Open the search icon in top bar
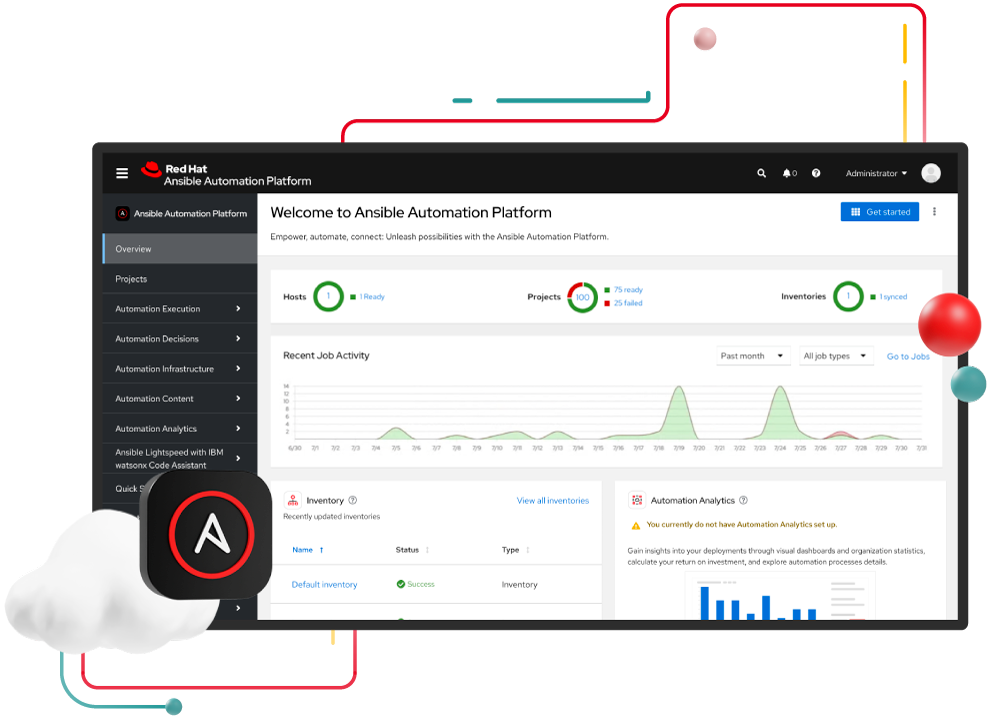The width and height of the screenshot is (1000, 718). 761,173
